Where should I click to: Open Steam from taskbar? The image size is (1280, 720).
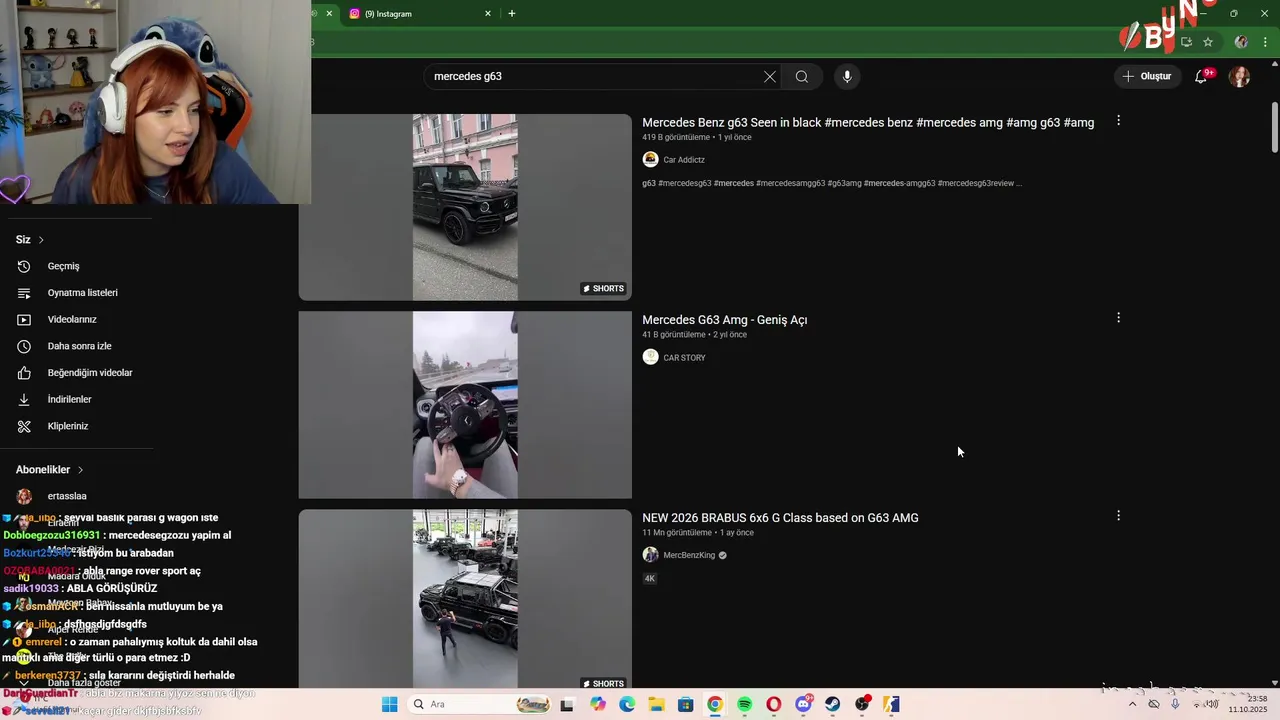pos(832,705)
